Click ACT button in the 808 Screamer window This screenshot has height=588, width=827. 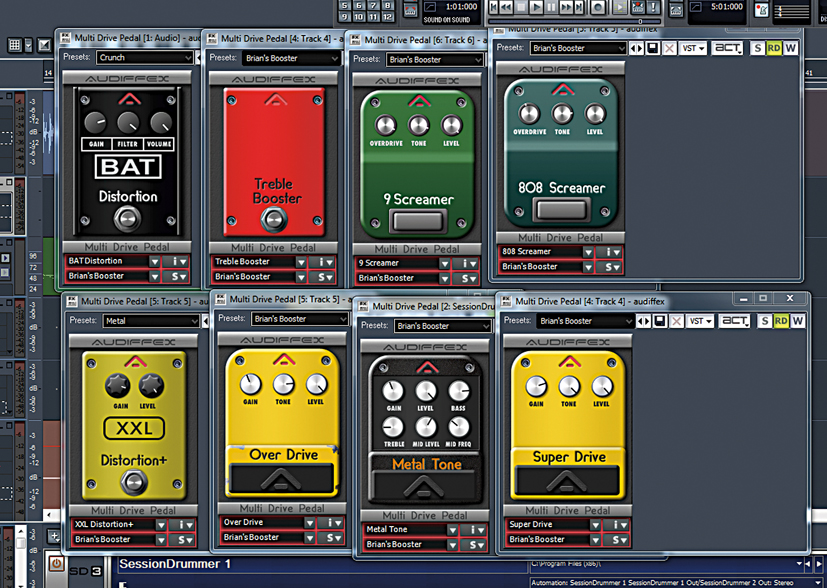[727, 49]
